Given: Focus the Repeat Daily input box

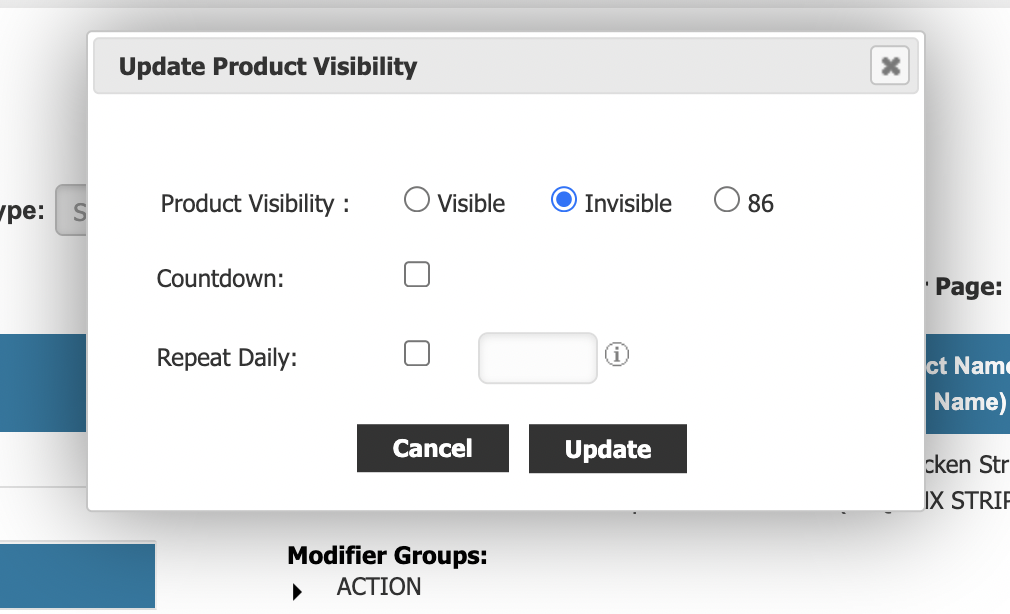Looking at the screenshot, I should point(538,358).
